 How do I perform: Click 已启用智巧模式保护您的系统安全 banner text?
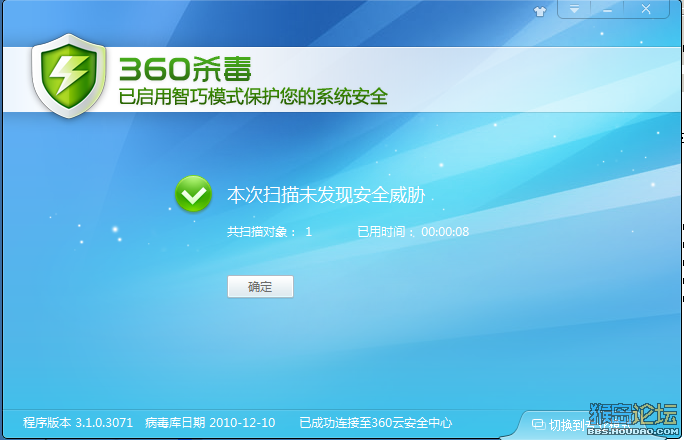pyautogui.click(x=253, y=96)
